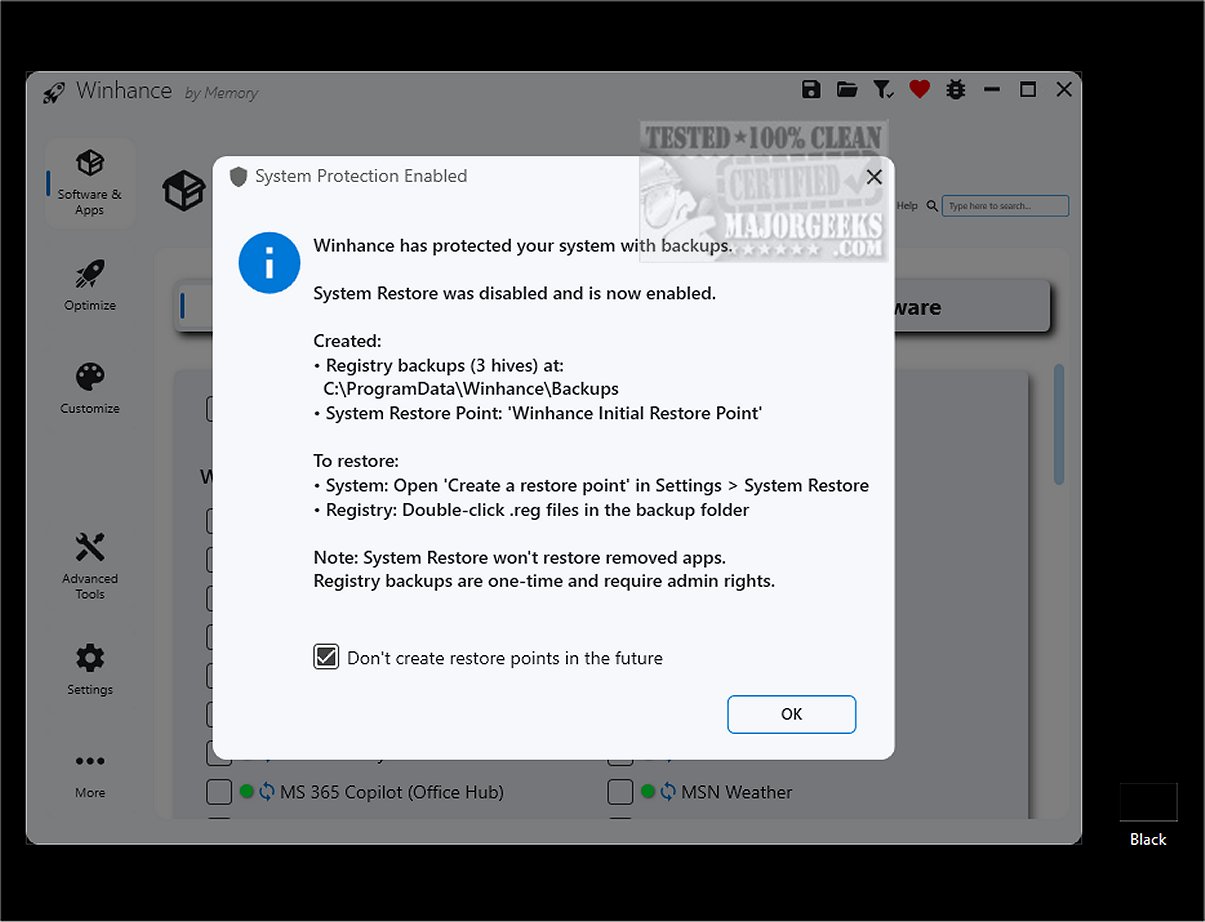Open the Software & Apps section
The width and height of the screenshot is (1205, 922).
click(89, 183)
